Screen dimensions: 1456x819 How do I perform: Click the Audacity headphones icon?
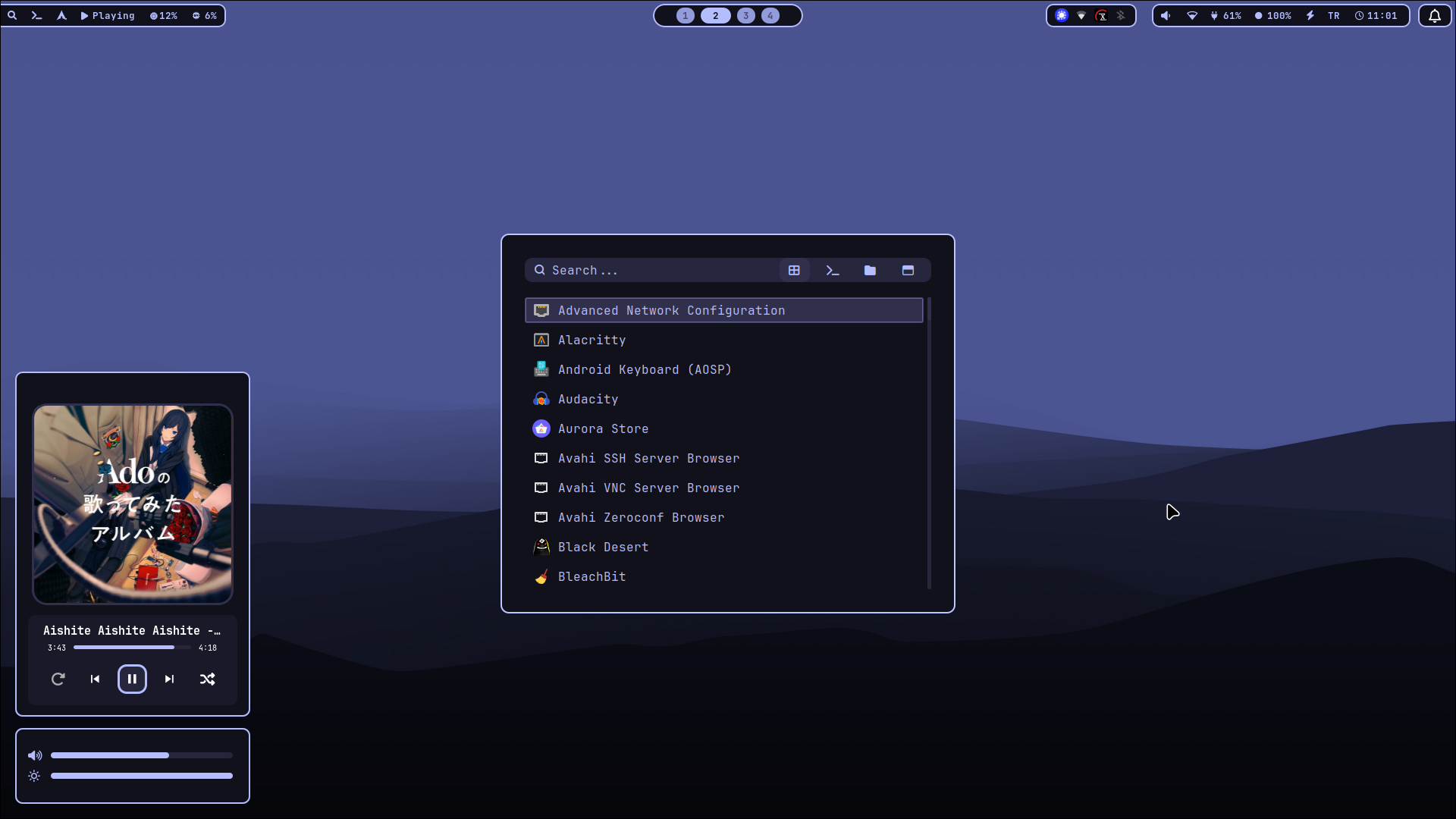tap(541, 399)
